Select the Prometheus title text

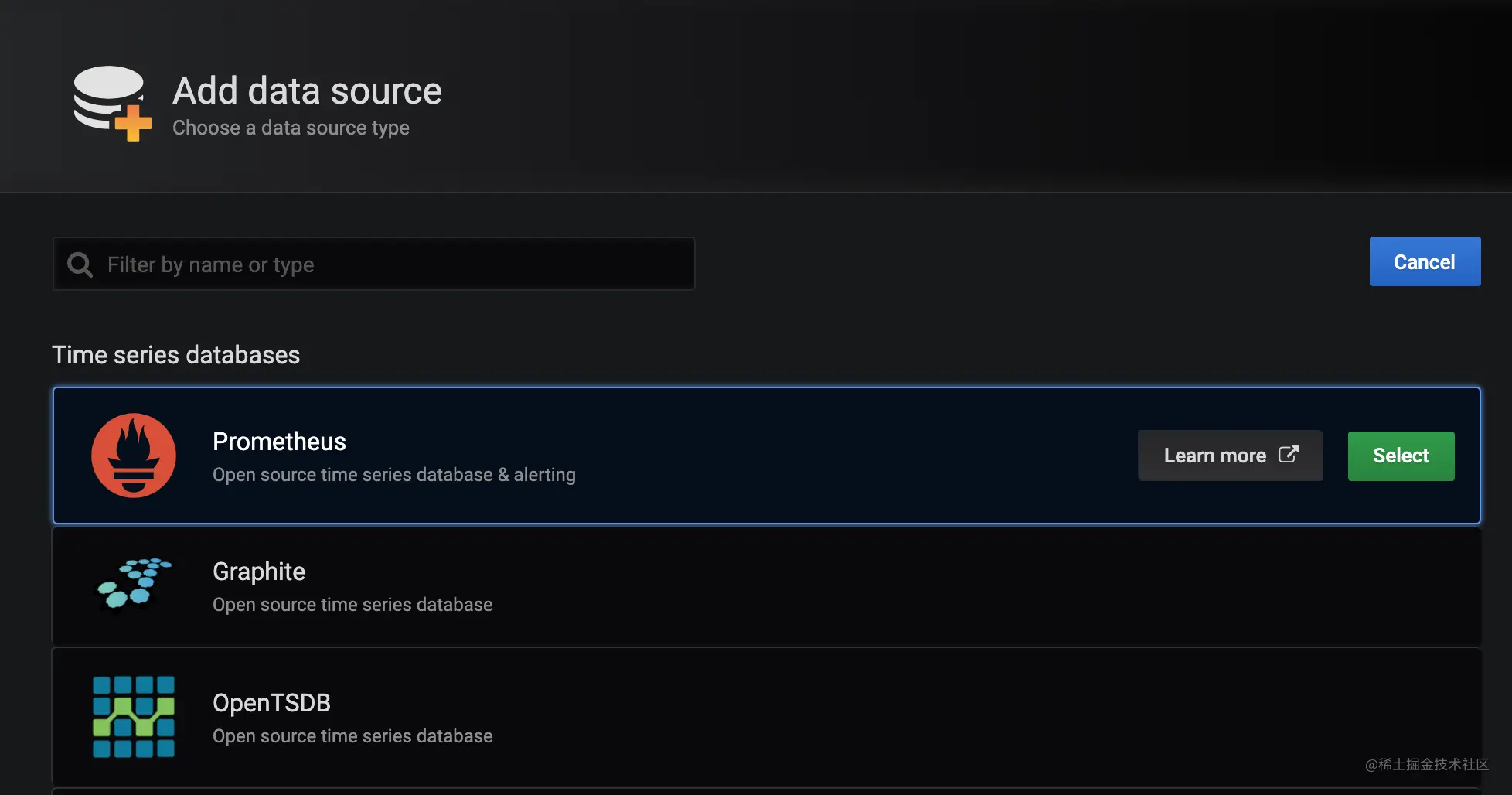click(279, 441)
